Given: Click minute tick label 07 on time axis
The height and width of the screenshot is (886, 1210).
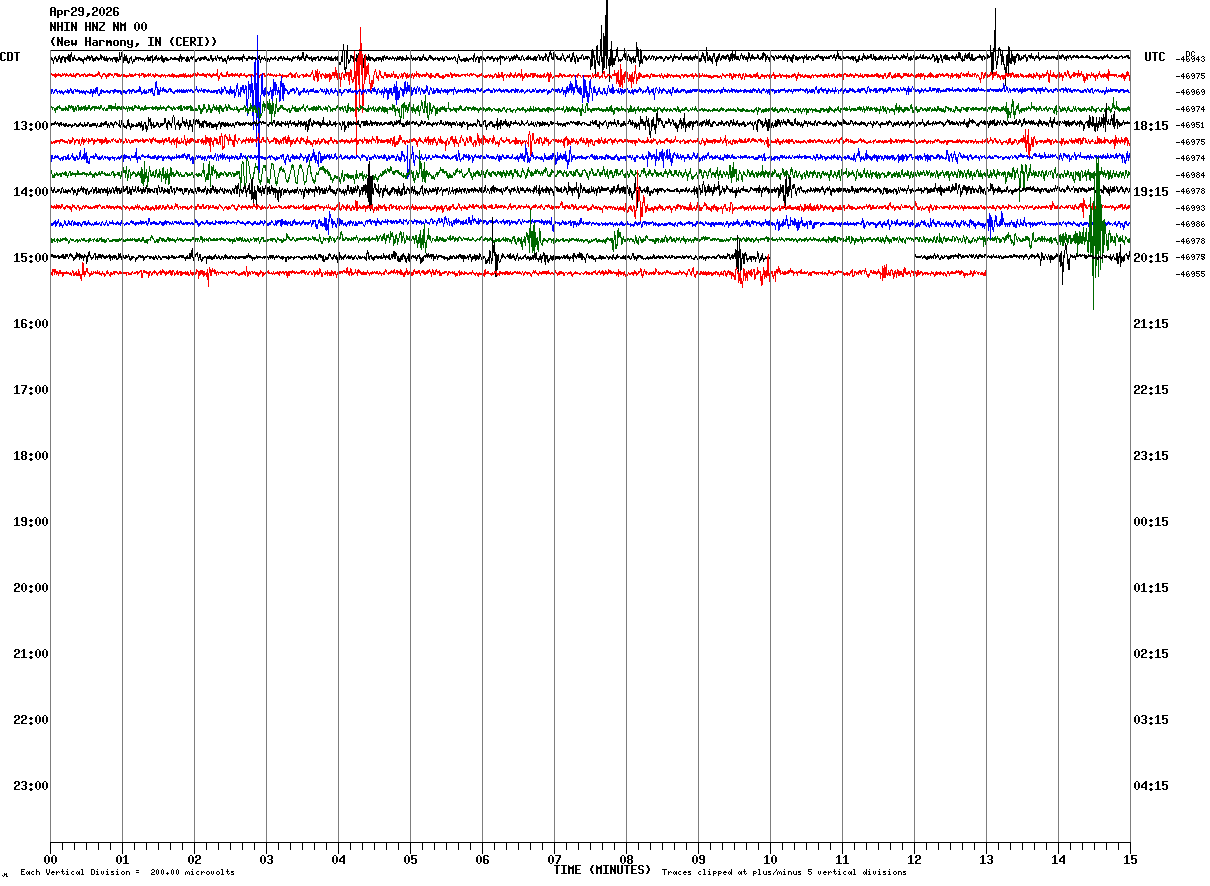Looking at the screenshot, I should (554, 859).
